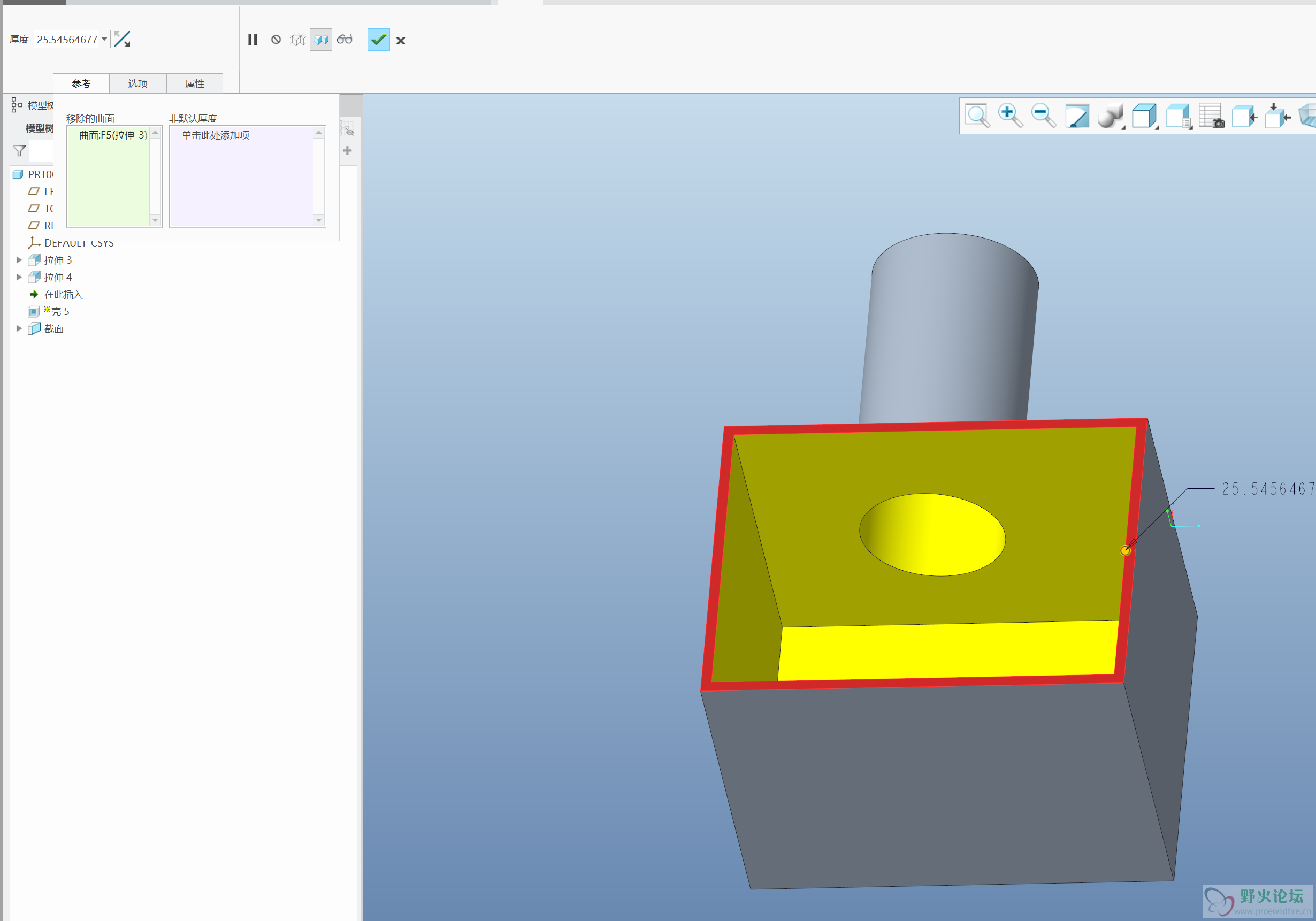
Task: Click the Refit zoom-to-window icon
Action: pyautogui.click(x=977, y=115)
